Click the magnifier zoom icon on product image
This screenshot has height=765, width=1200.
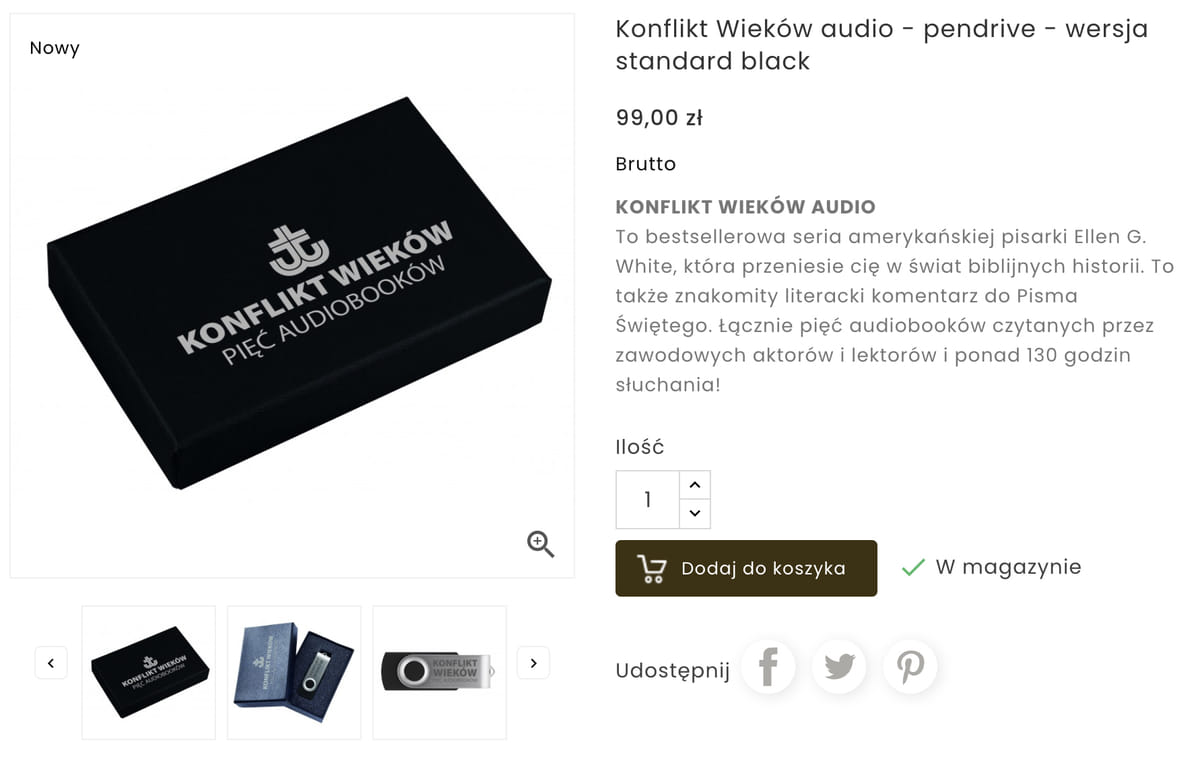pos(540,543)
